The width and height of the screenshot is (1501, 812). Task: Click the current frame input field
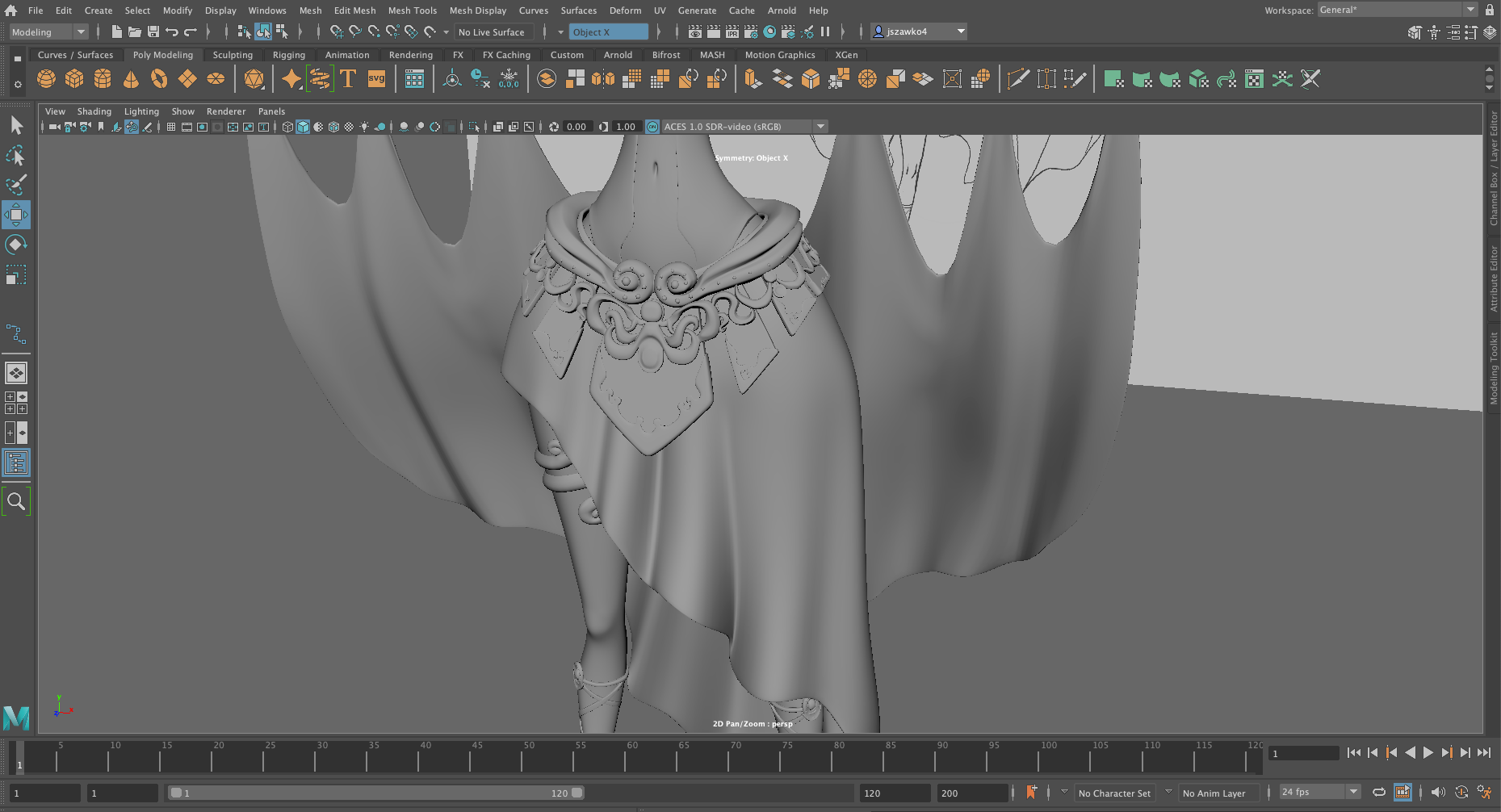(x=1303, y=753)
